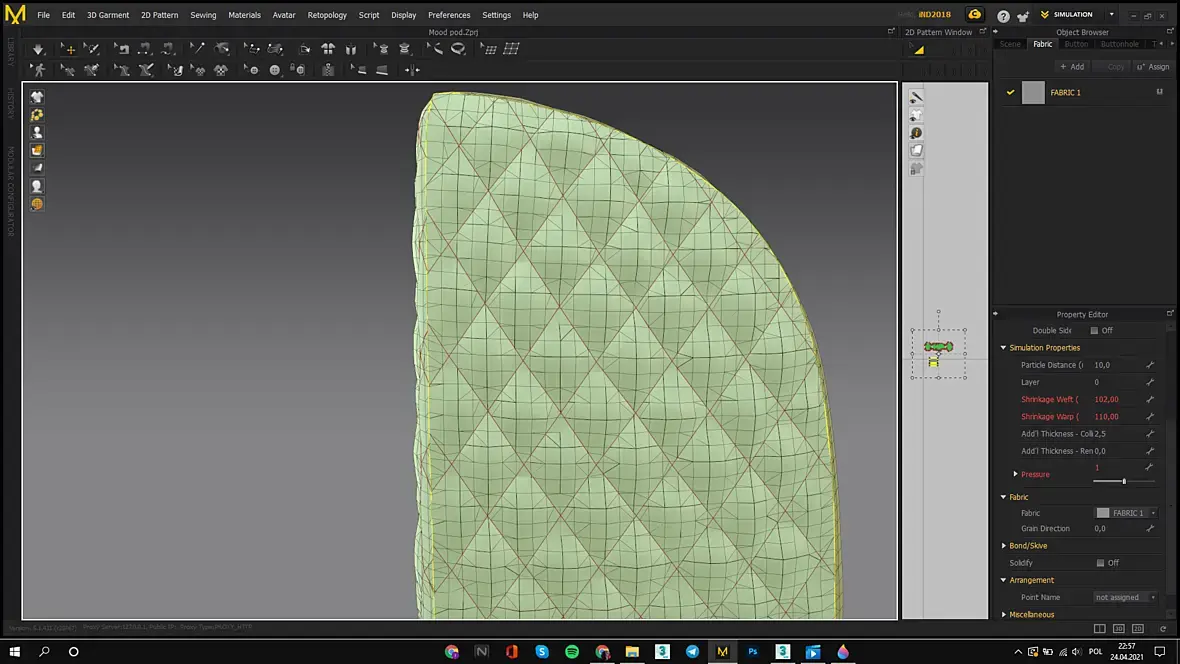Screen dimensions: 1180x664
Task: Open the help question mark icon
Action: pyautogui.click(x=1003, y=15)
